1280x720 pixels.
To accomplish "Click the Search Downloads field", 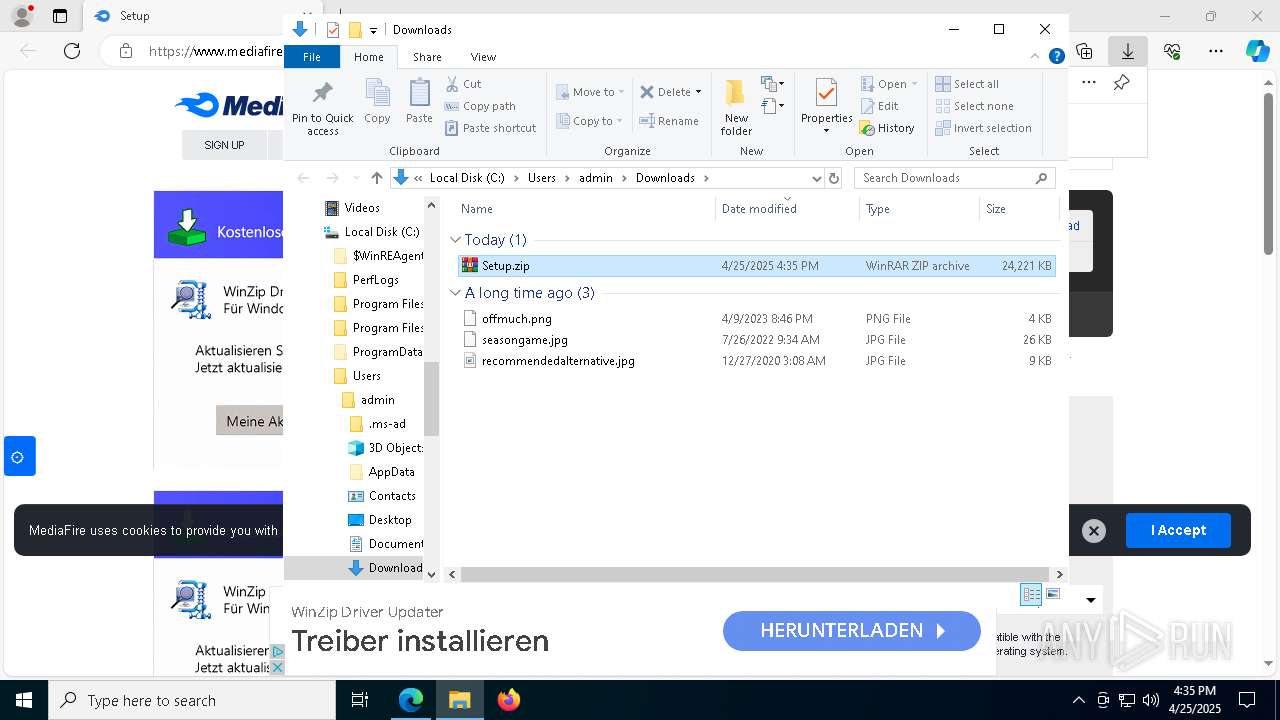I will coord(955,178).
